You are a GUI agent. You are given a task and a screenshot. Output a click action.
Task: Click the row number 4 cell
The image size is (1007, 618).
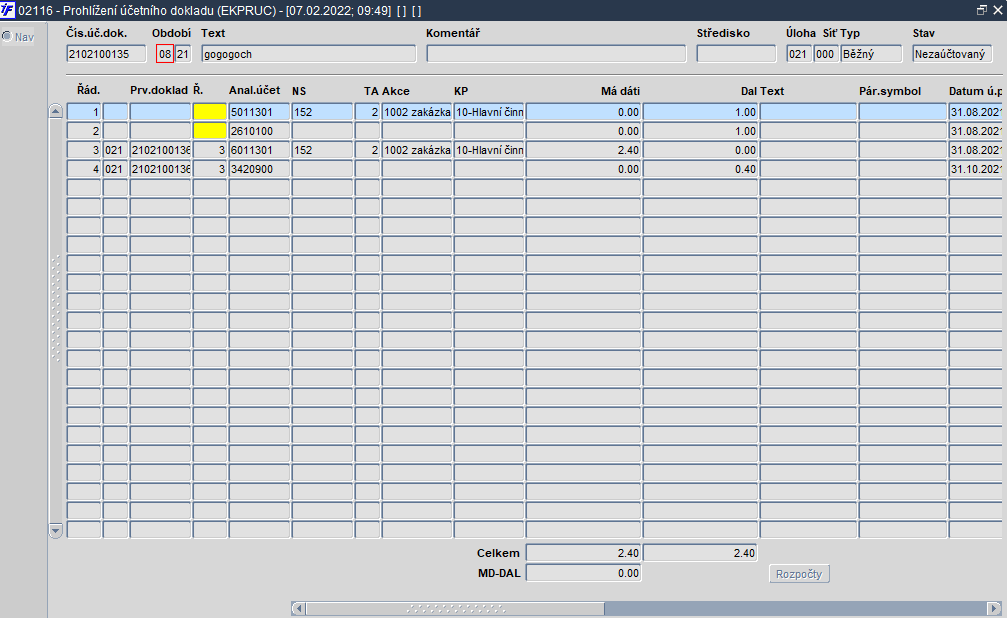tap(84, 169)
